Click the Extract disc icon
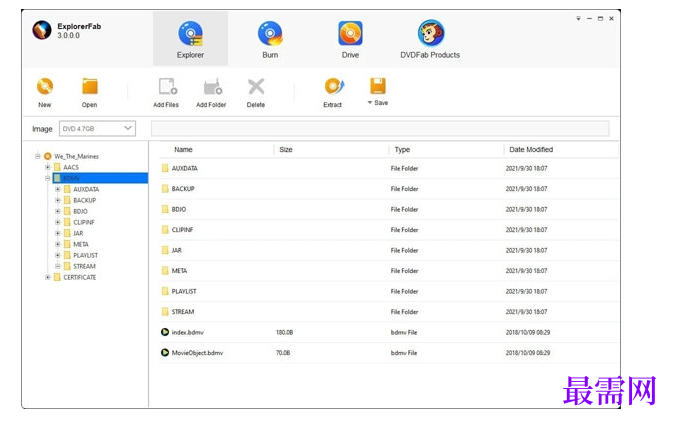This screenshot has height=422, width=675. tap(334, 86)
